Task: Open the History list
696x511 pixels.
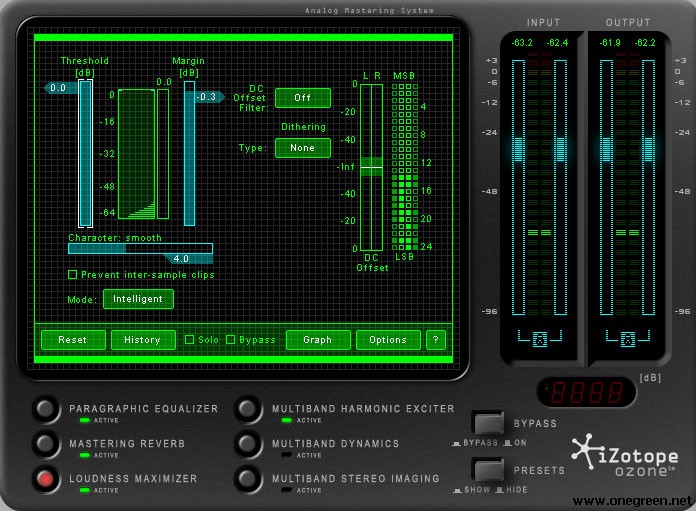Action: pos(142,340)
